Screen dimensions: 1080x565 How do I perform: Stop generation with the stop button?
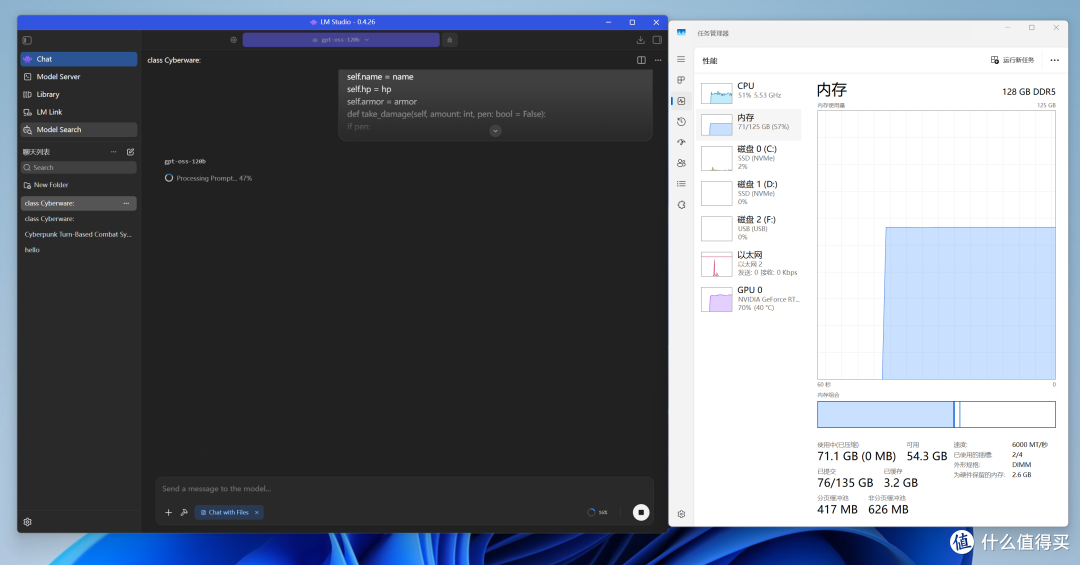(641, 512)
